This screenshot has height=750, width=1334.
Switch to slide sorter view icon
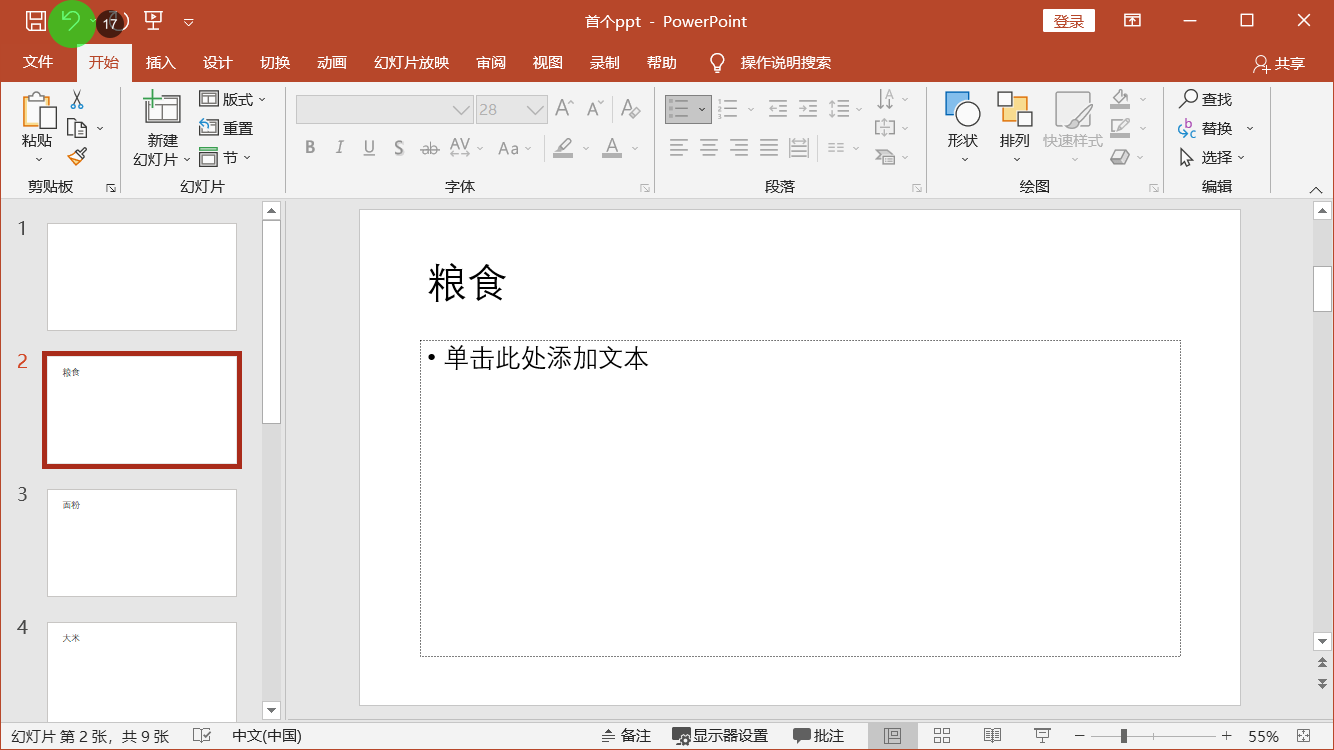click(x=942, y=736)
